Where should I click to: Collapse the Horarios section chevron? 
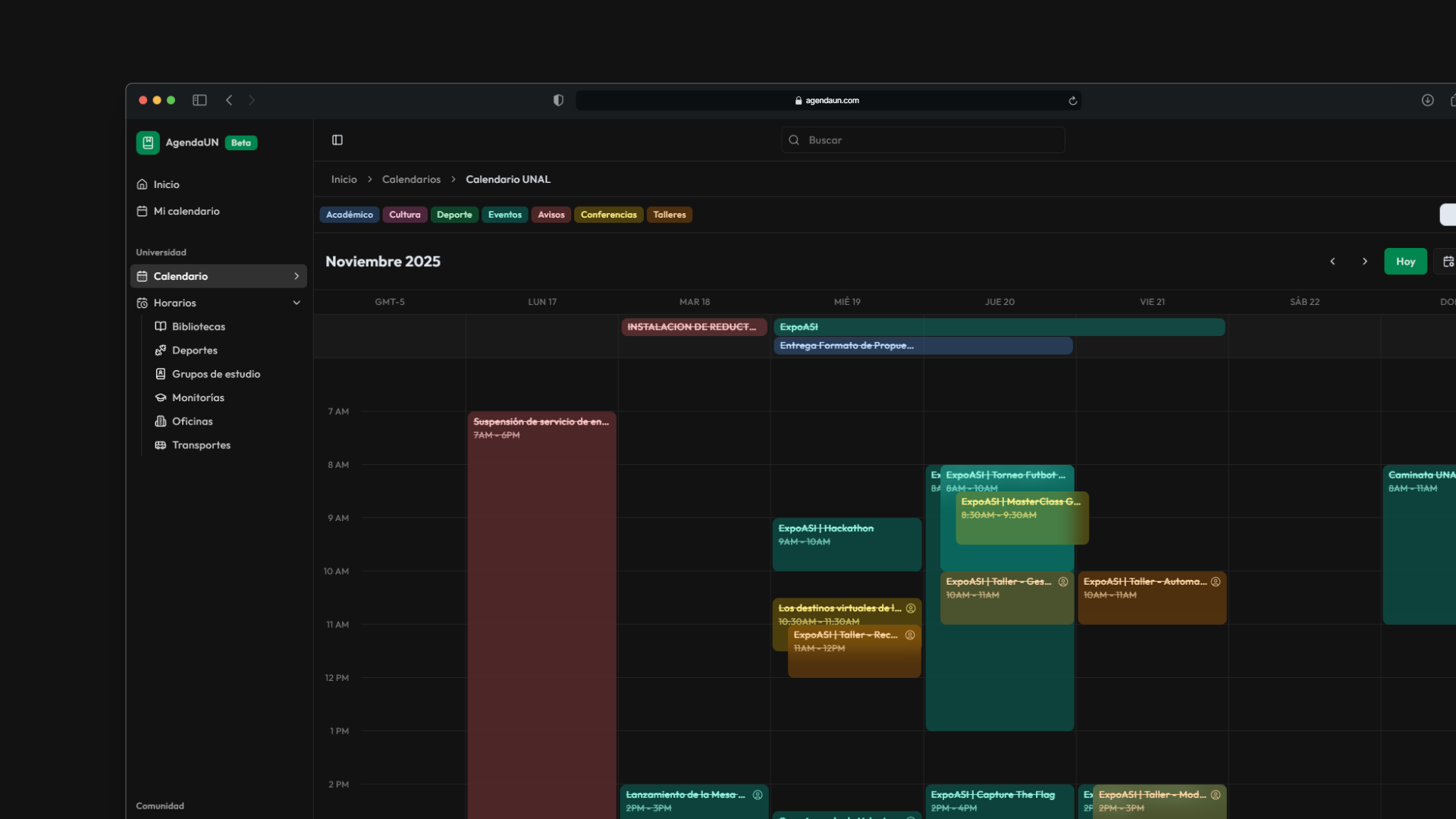297,302
